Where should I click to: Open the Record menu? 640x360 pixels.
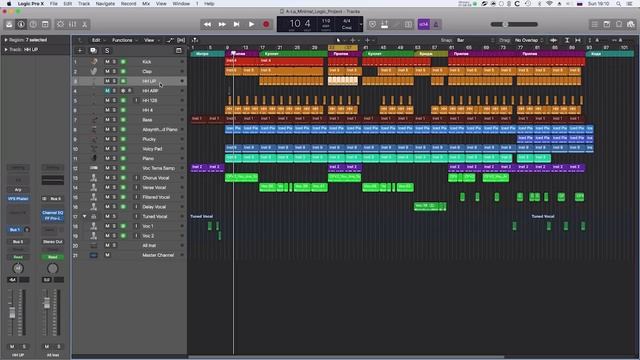click(x=129, y=4)
